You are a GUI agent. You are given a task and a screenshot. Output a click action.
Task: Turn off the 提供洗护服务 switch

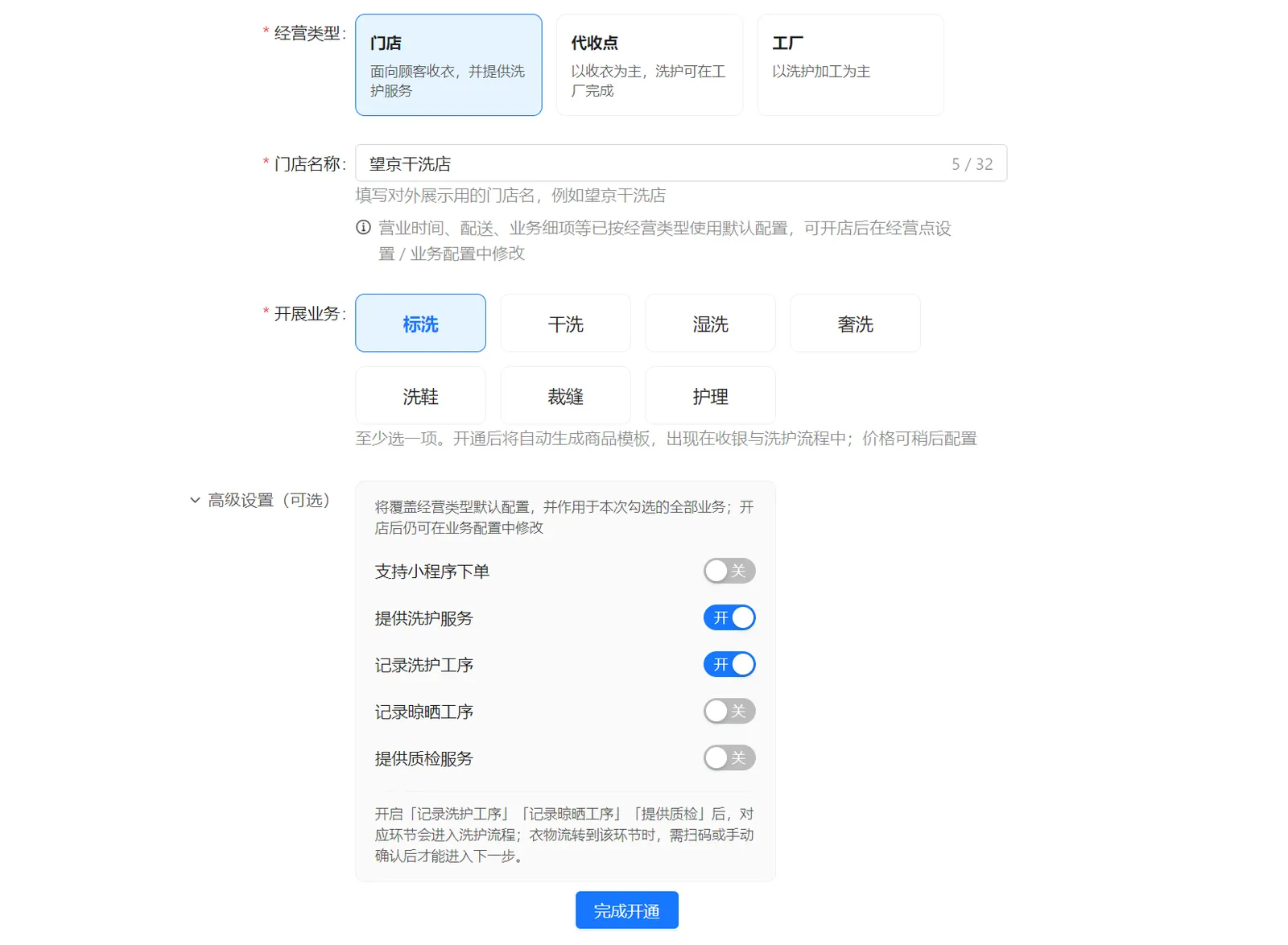[729, 617]
